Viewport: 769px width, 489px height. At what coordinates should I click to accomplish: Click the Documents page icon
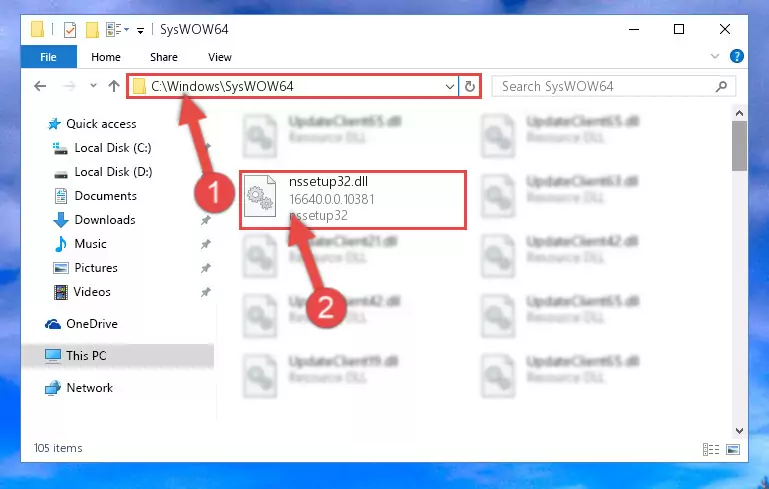click(x=61, y=196)
